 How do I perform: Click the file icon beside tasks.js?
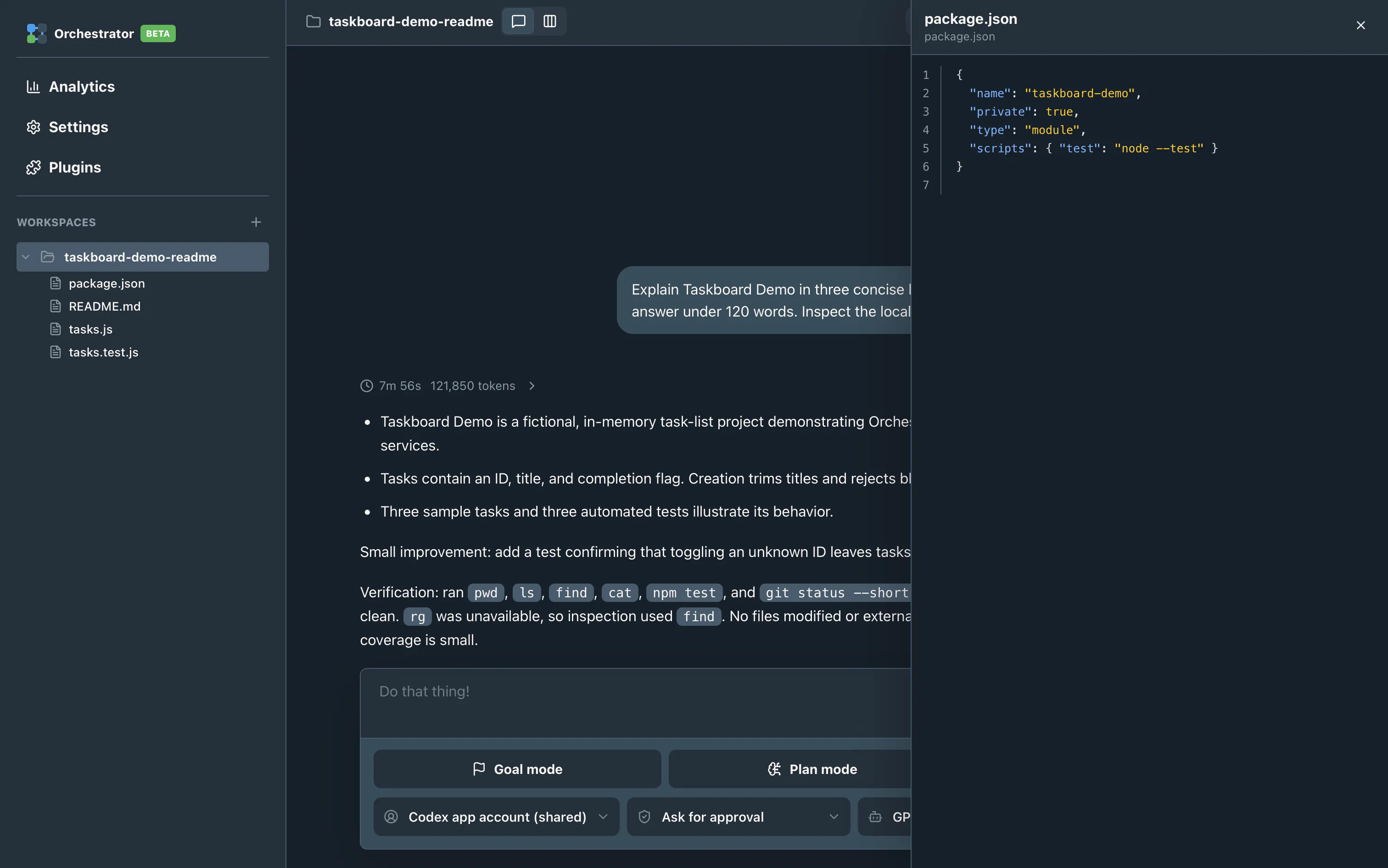[x=55, y=329]
